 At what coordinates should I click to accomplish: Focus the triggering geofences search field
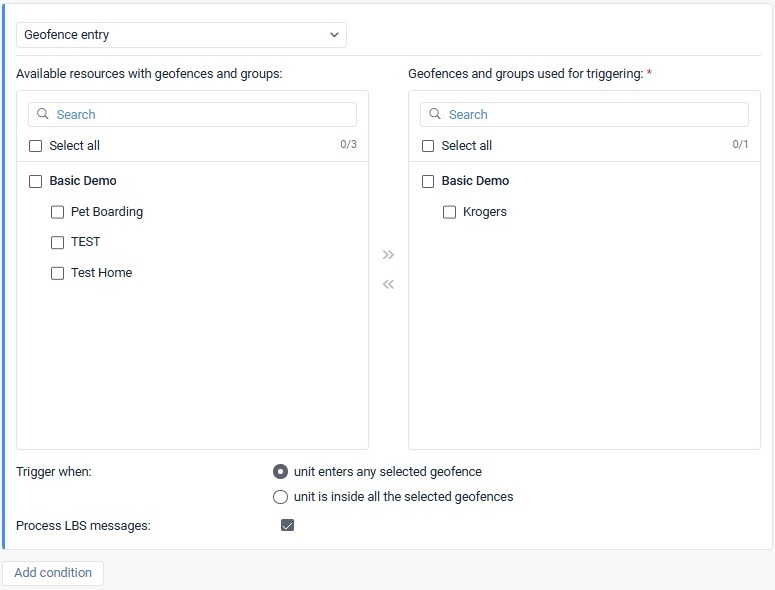[584, 115]
